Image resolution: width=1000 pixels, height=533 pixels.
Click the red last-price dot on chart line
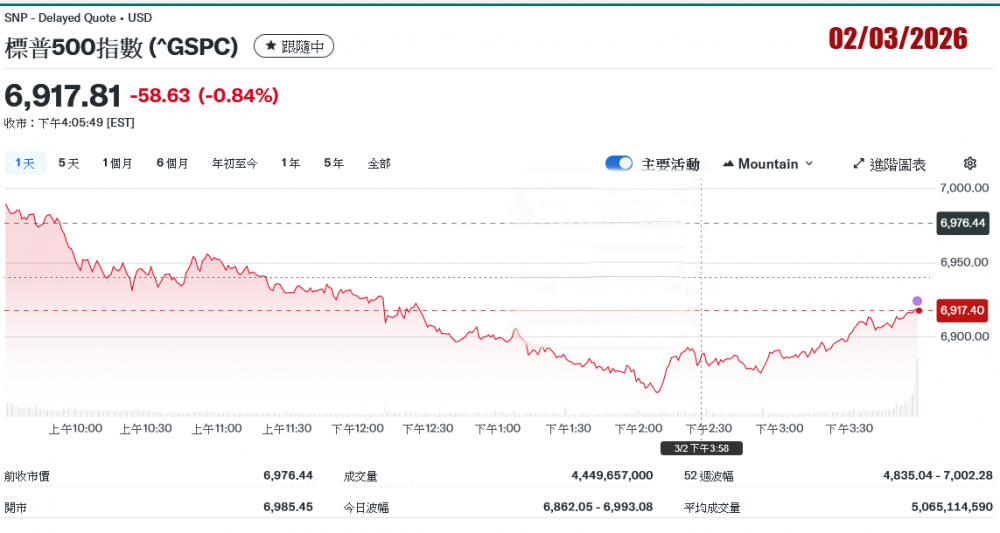(919, 311)
